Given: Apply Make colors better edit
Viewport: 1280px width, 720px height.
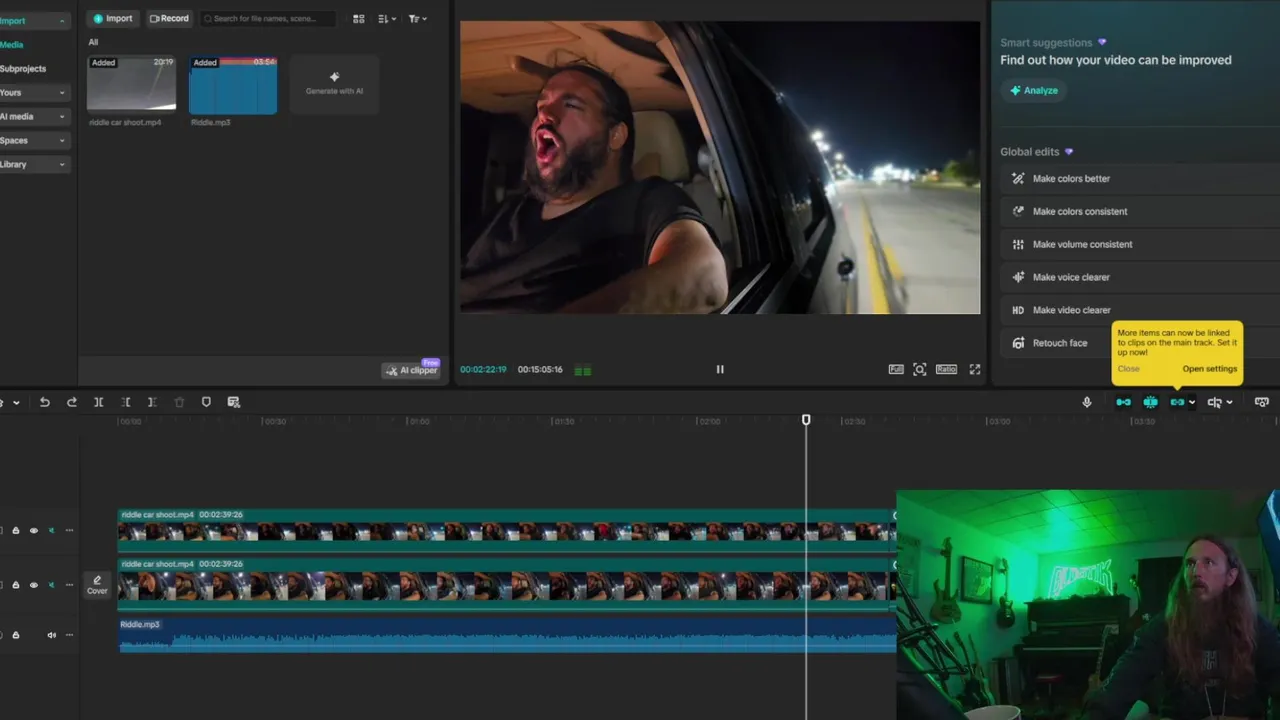Looking at the screenshot, I should 1140,179.
